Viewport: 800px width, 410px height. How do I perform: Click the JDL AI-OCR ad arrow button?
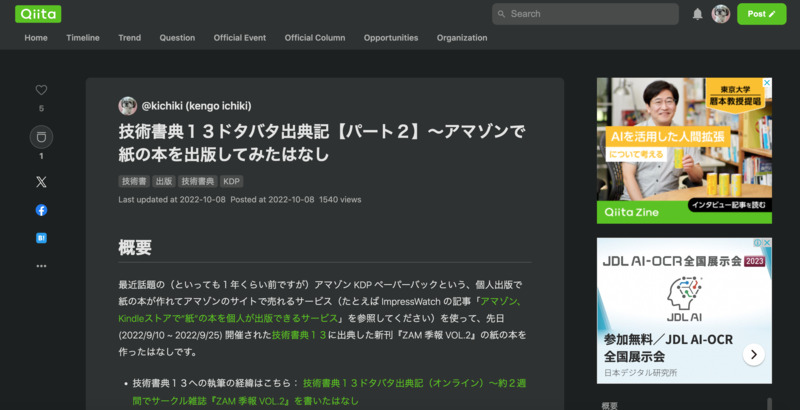[754, 354]
